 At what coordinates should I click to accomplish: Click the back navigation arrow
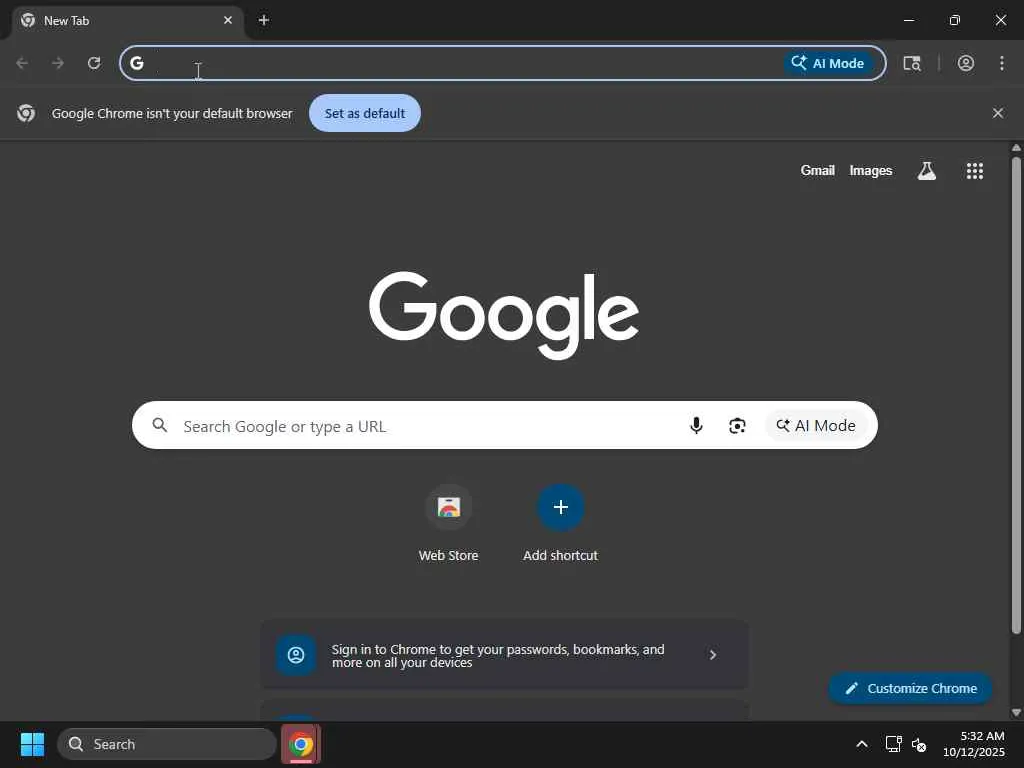click(x=22, y=63)
